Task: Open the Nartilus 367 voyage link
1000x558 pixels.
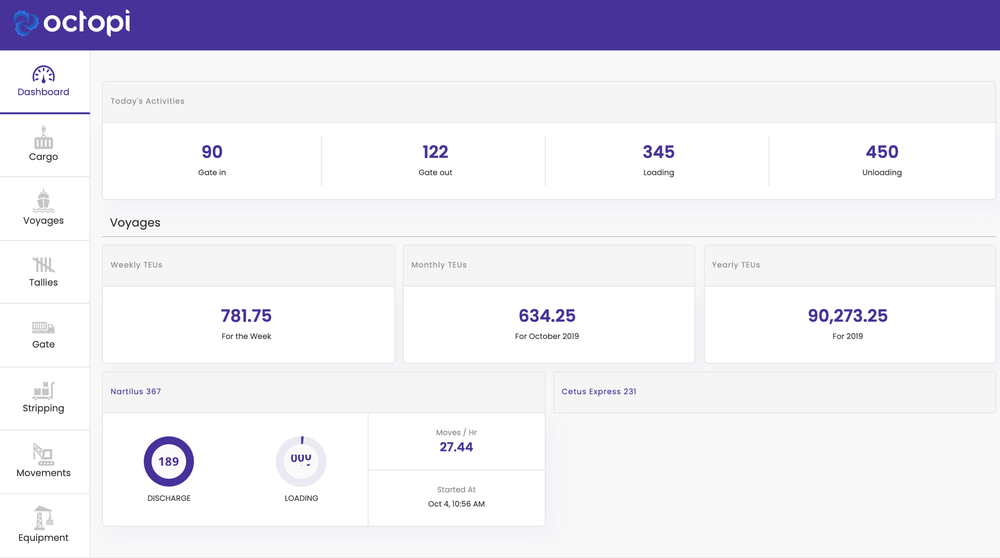Action: 136,392
